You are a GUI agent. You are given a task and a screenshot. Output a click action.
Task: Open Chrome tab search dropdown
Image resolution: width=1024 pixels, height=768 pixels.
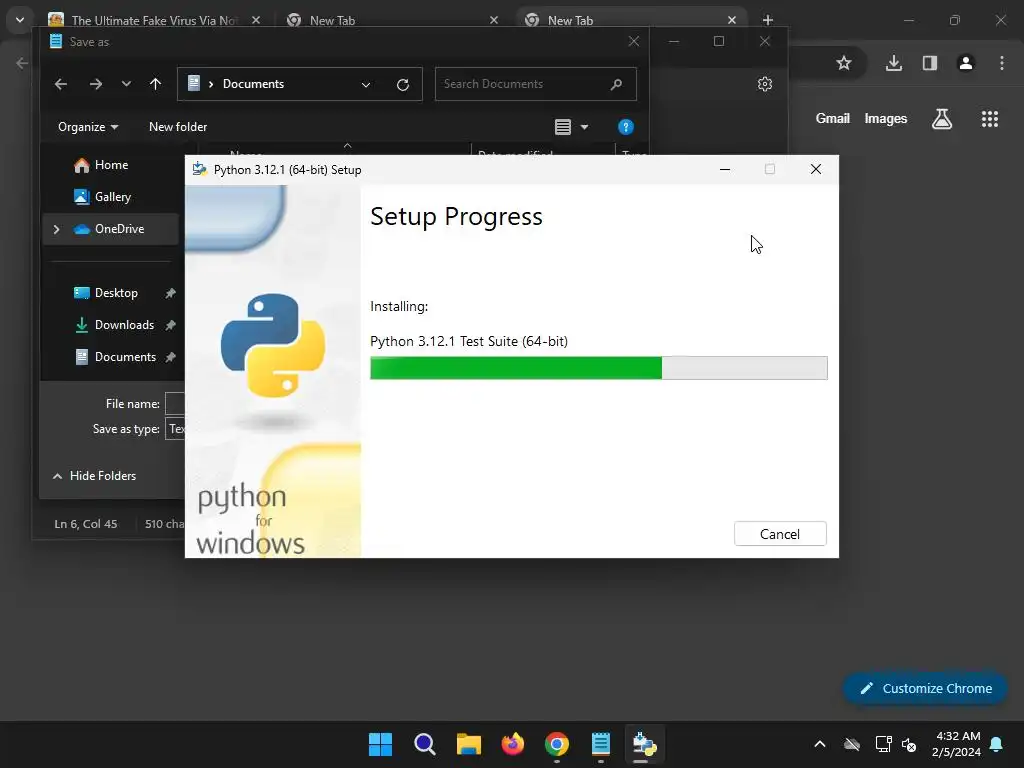[x=20, y=20]
